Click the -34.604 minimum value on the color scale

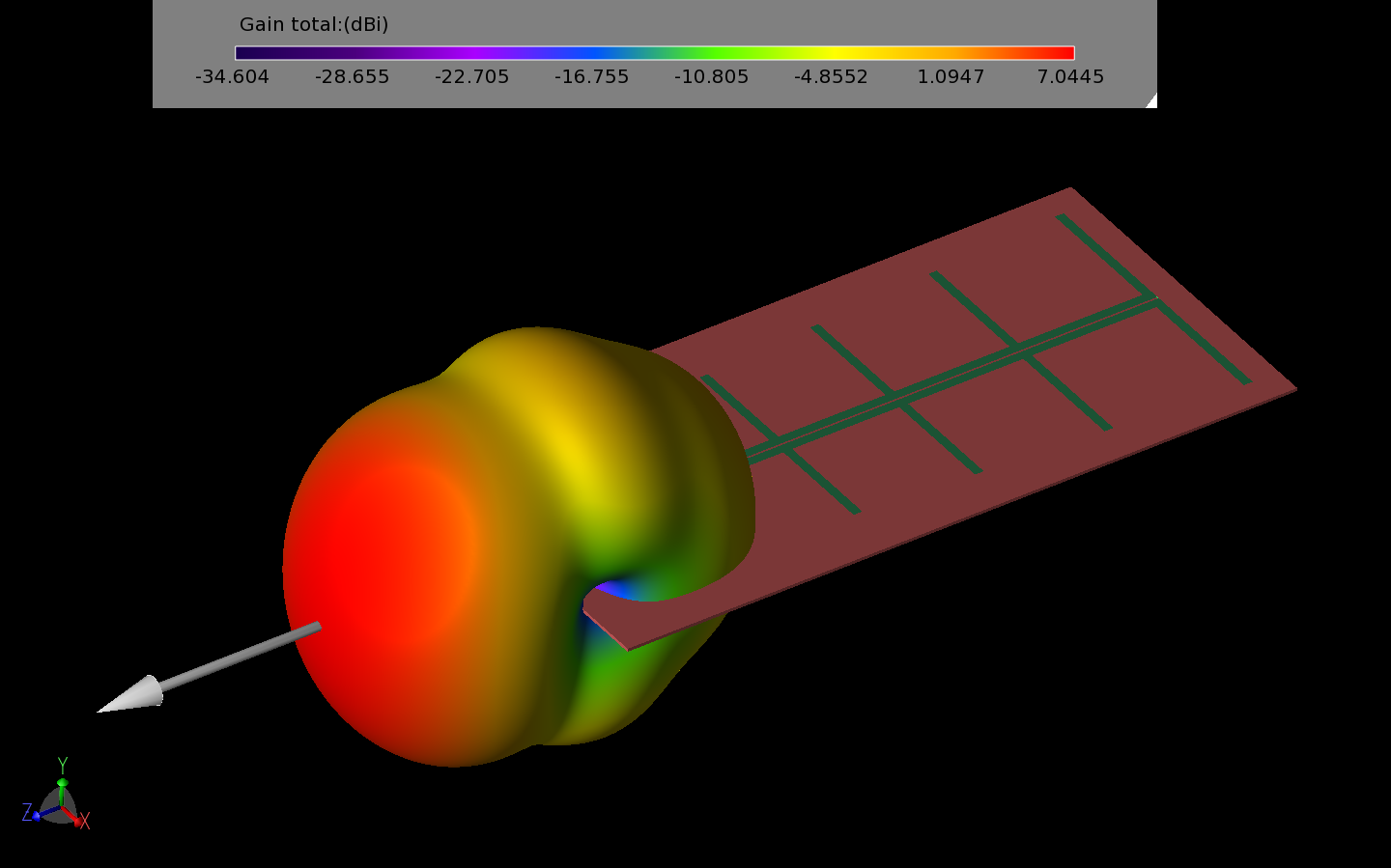(232, 76)
